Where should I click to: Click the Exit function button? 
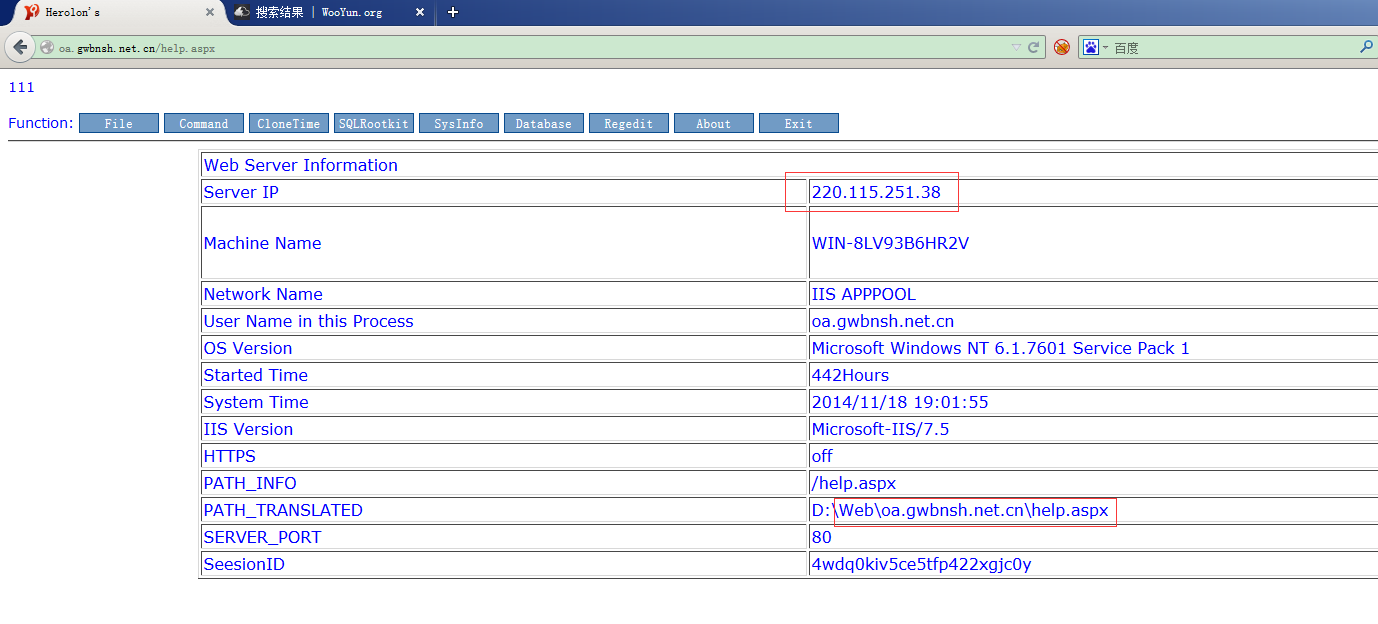[799, 123]
